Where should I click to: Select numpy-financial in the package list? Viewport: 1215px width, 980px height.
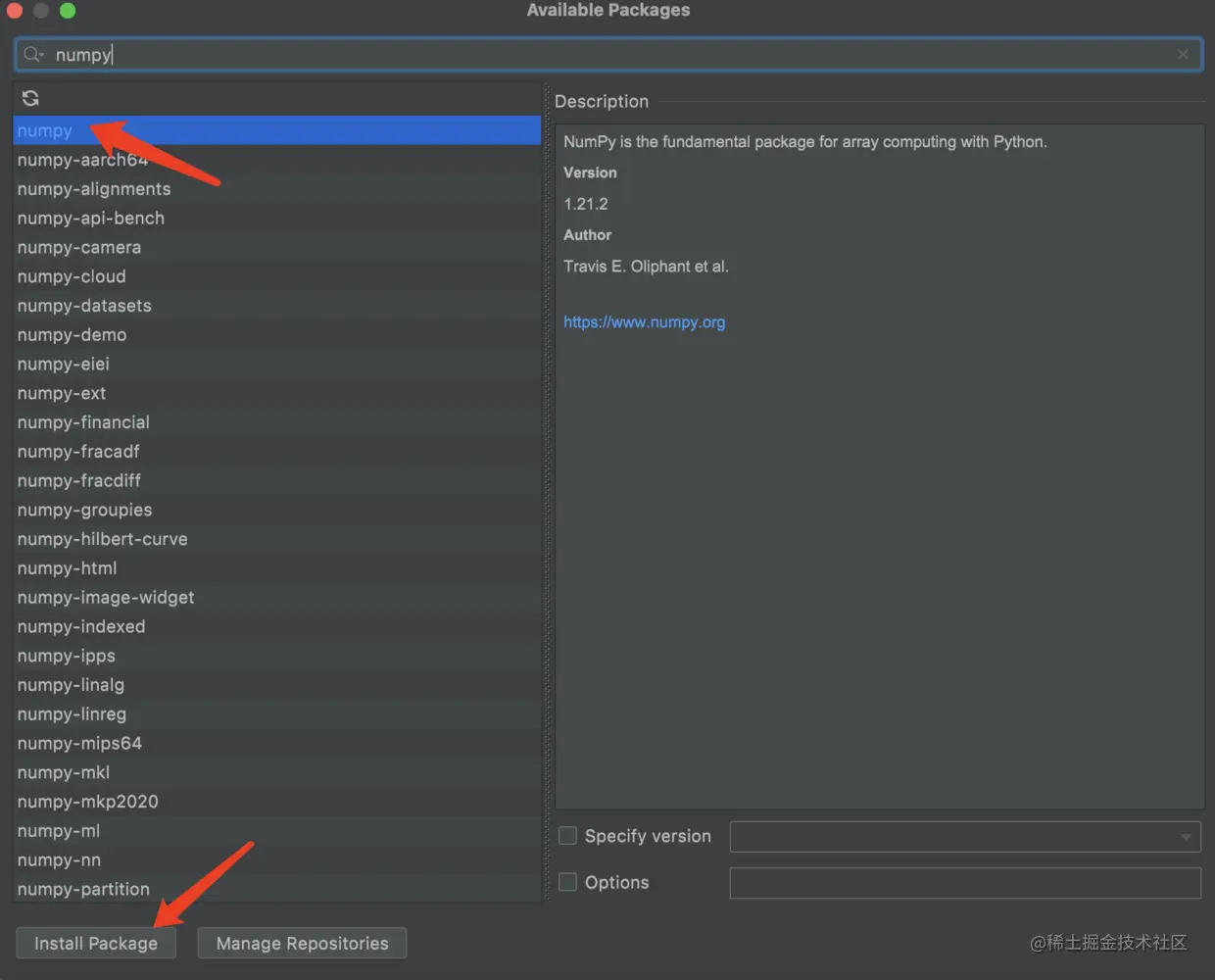tap(83, 422)
